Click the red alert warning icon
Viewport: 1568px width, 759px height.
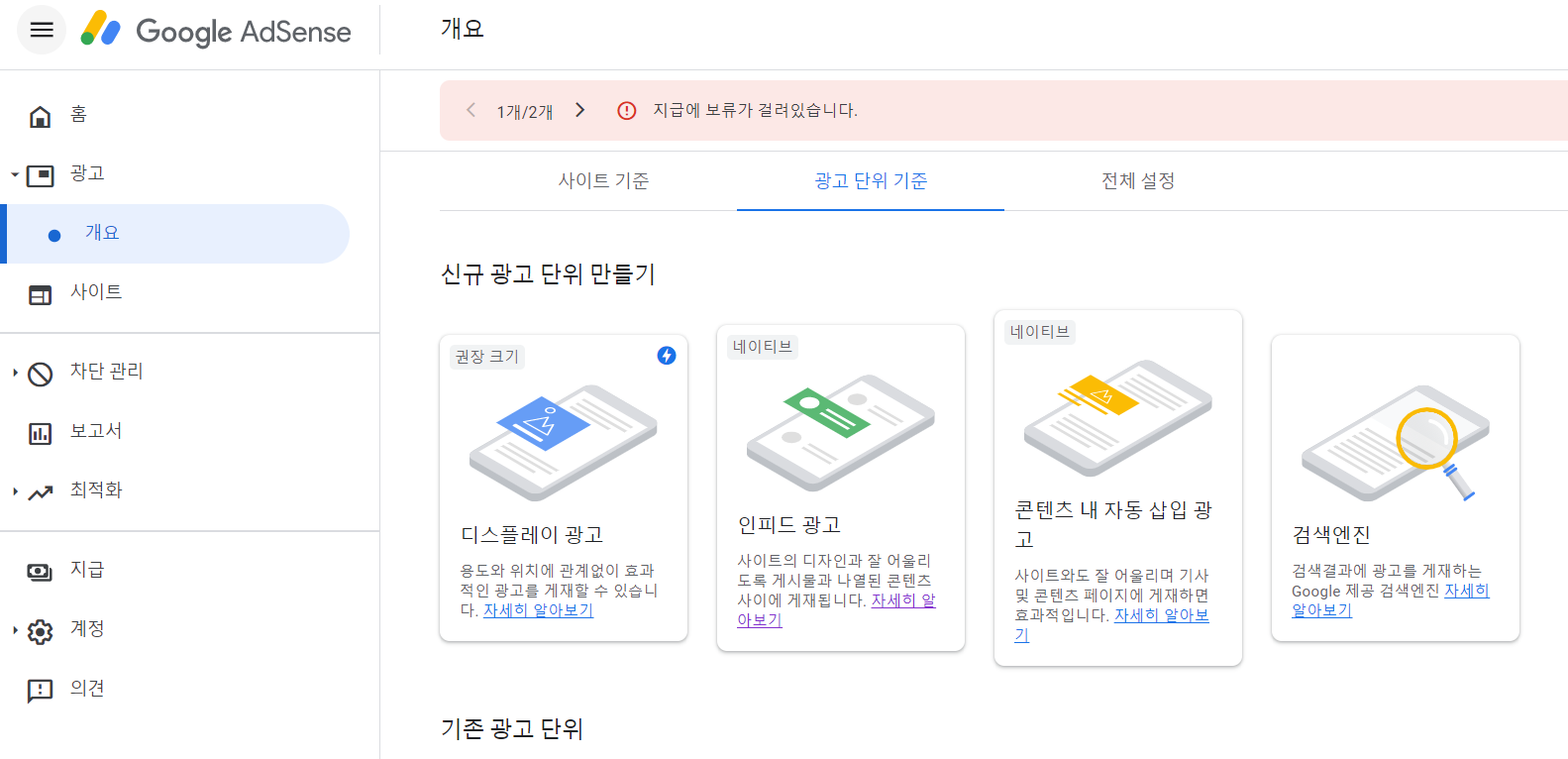(627, 111)
